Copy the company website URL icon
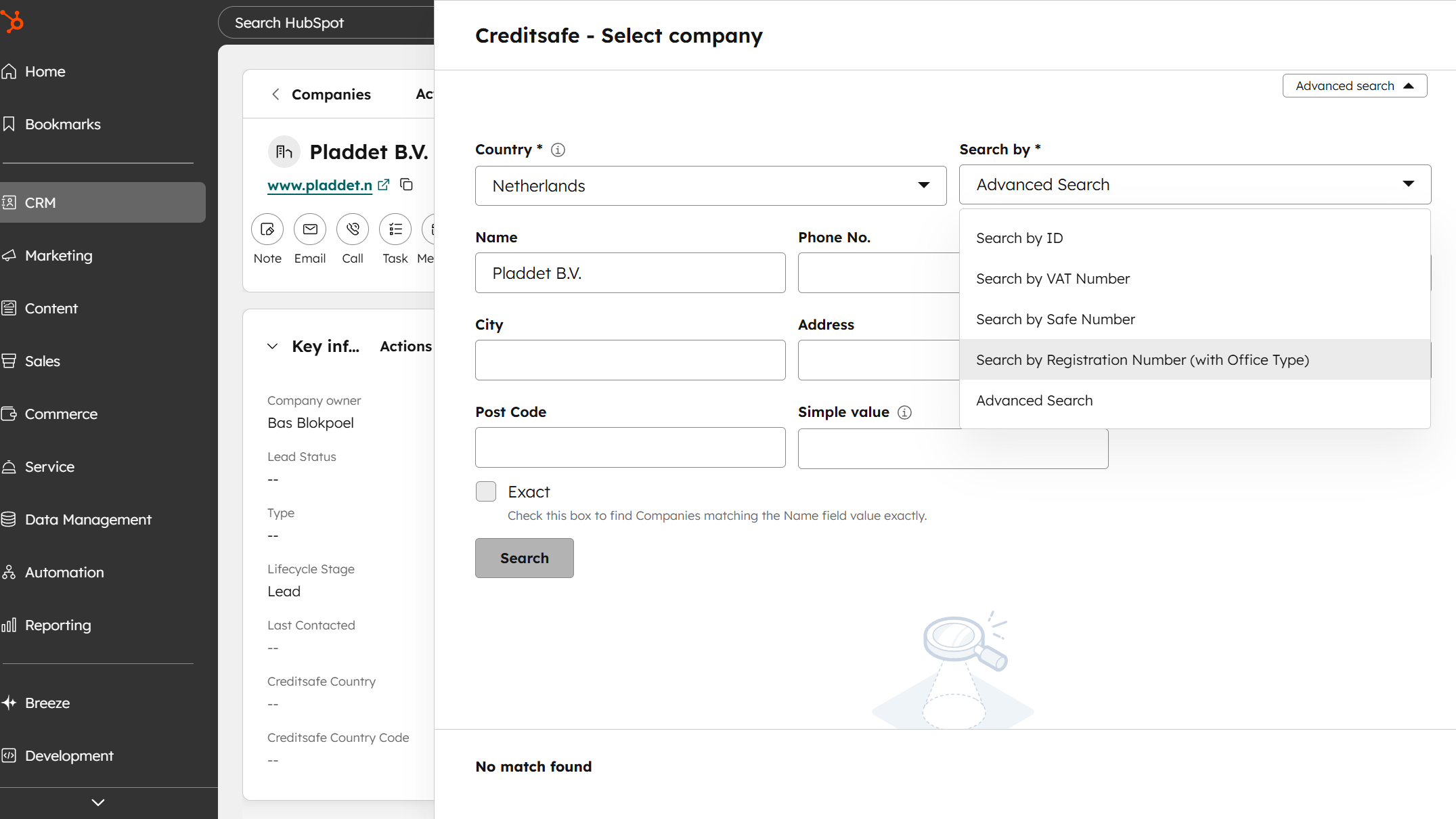1456x819 pixels. [x=407, y=184]
